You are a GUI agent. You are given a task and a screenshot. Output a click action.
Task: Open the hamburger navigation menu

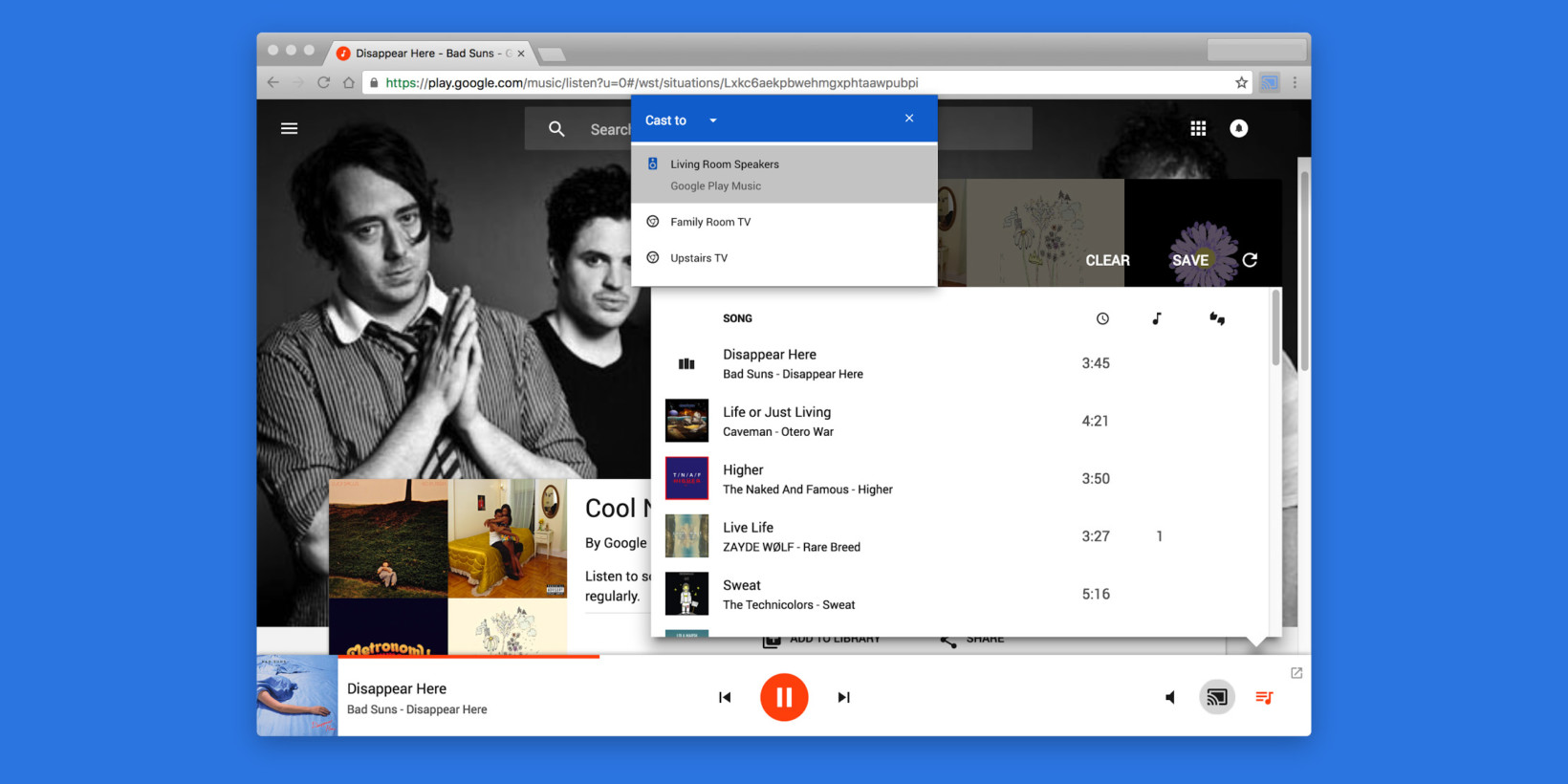click(x=289, y=128)
